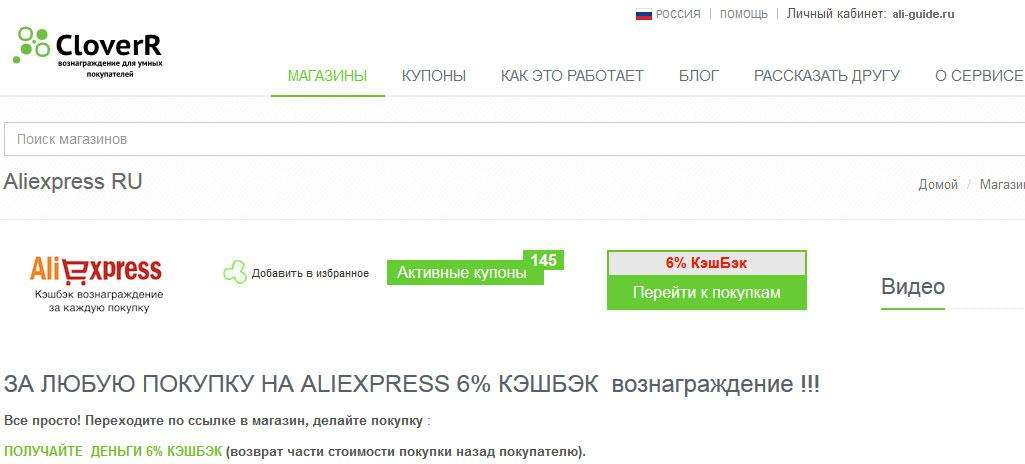Click Перейти к покупкам button

click(707, 293)
